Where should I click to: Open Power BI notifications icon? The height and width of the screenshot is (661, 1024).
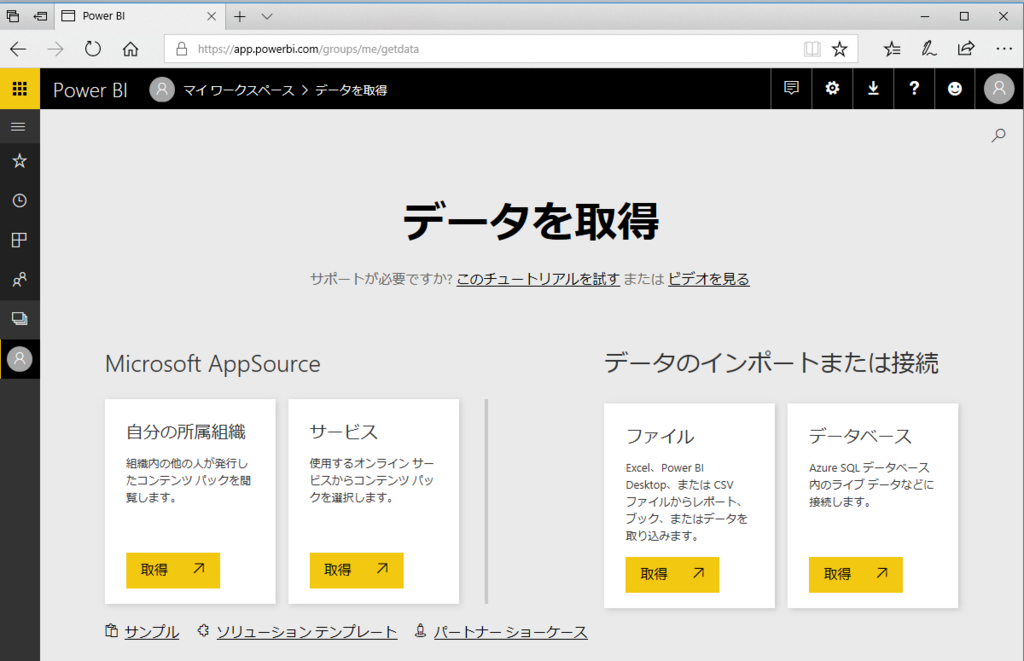[791, 89]
